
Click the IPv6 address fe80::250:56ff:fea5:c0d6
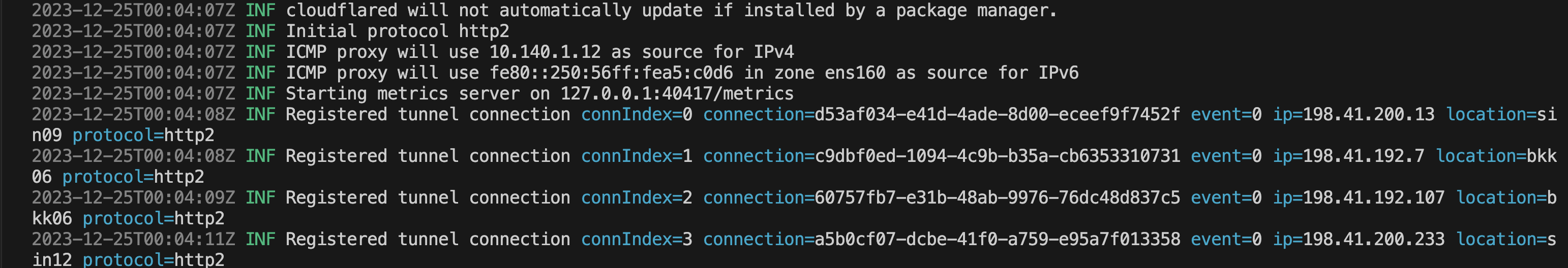pos(611,73)
